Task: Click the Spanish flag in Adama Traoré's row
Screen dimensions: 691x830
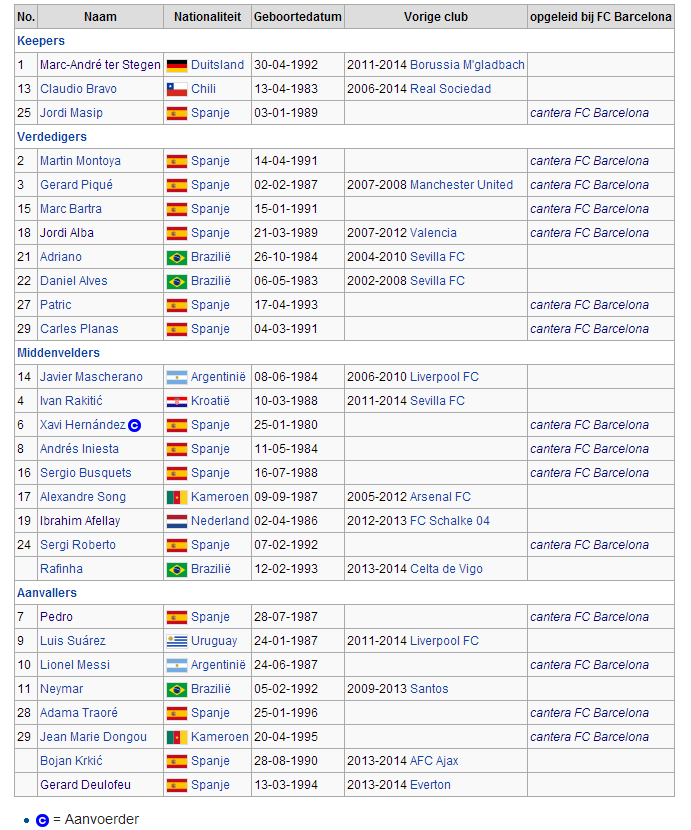Action: (177, 714)
